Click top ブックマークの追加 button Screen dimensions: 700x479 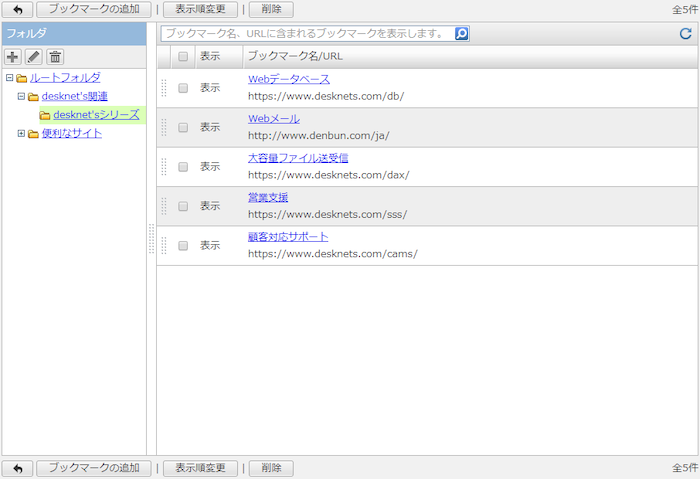94,9
